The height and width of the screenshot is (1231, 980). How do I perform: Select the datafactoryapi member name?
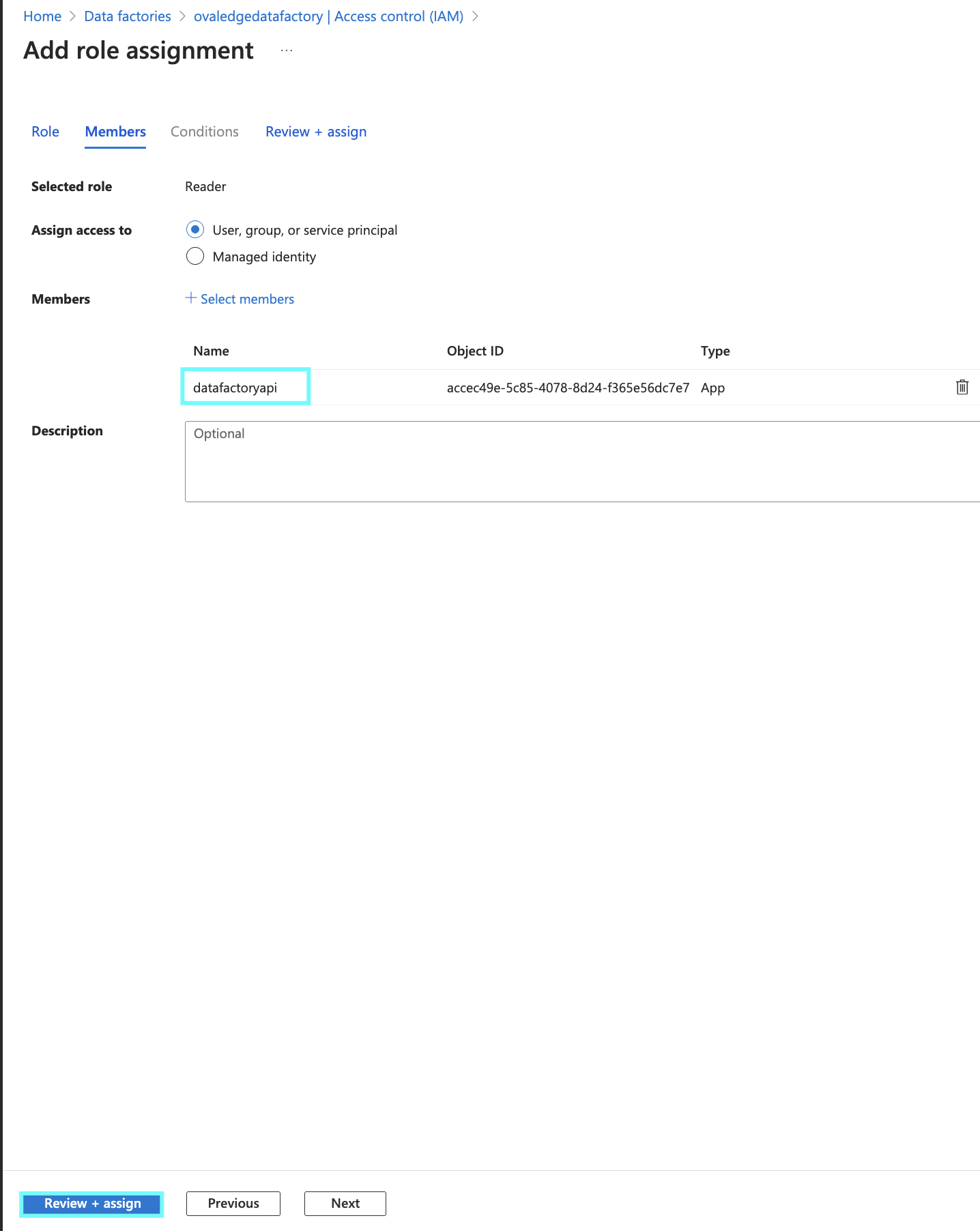(x=235, y=388)
